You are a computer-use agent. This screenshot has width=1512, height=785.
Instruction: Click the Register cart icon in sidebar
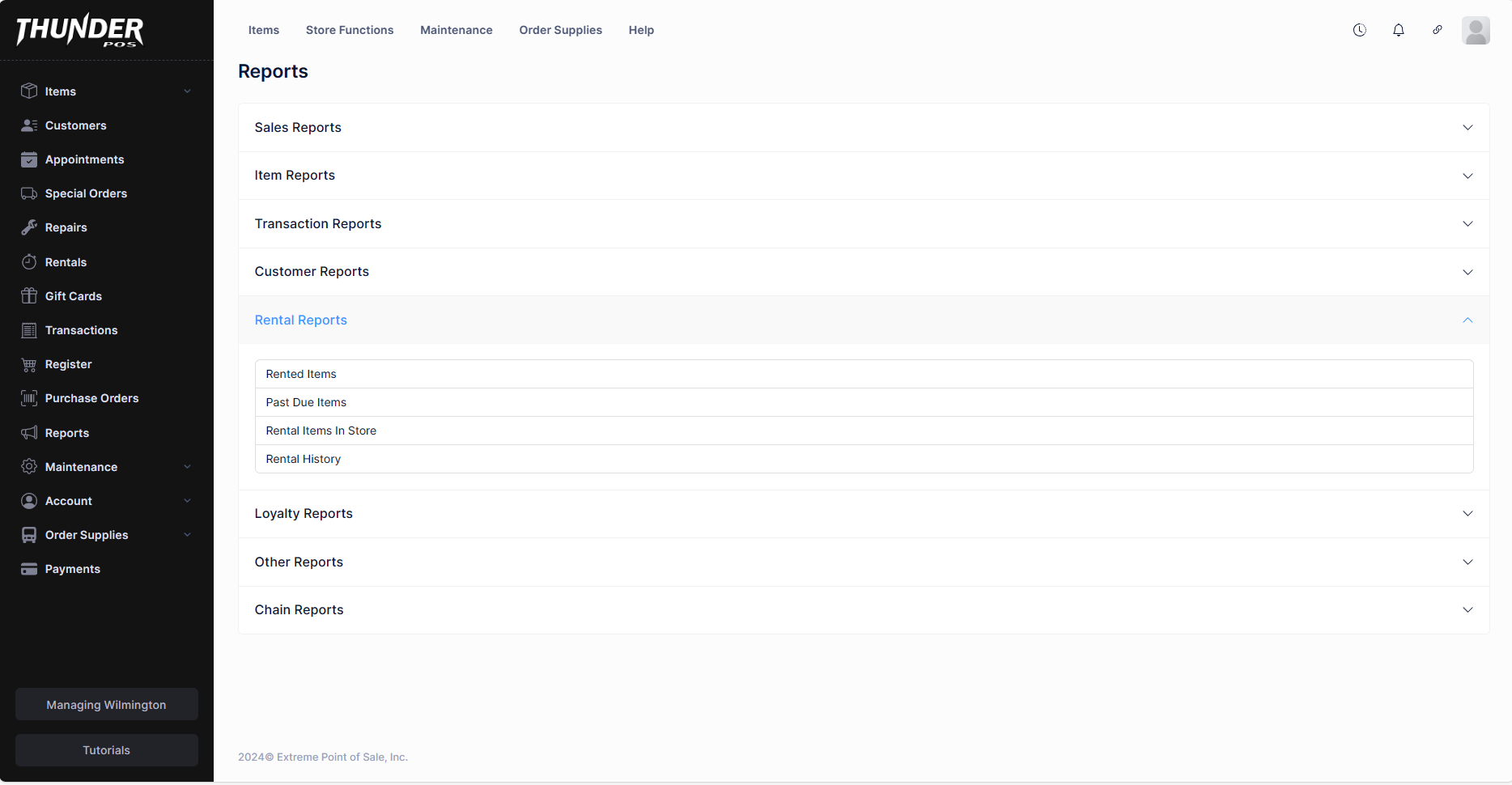[29, 364]
